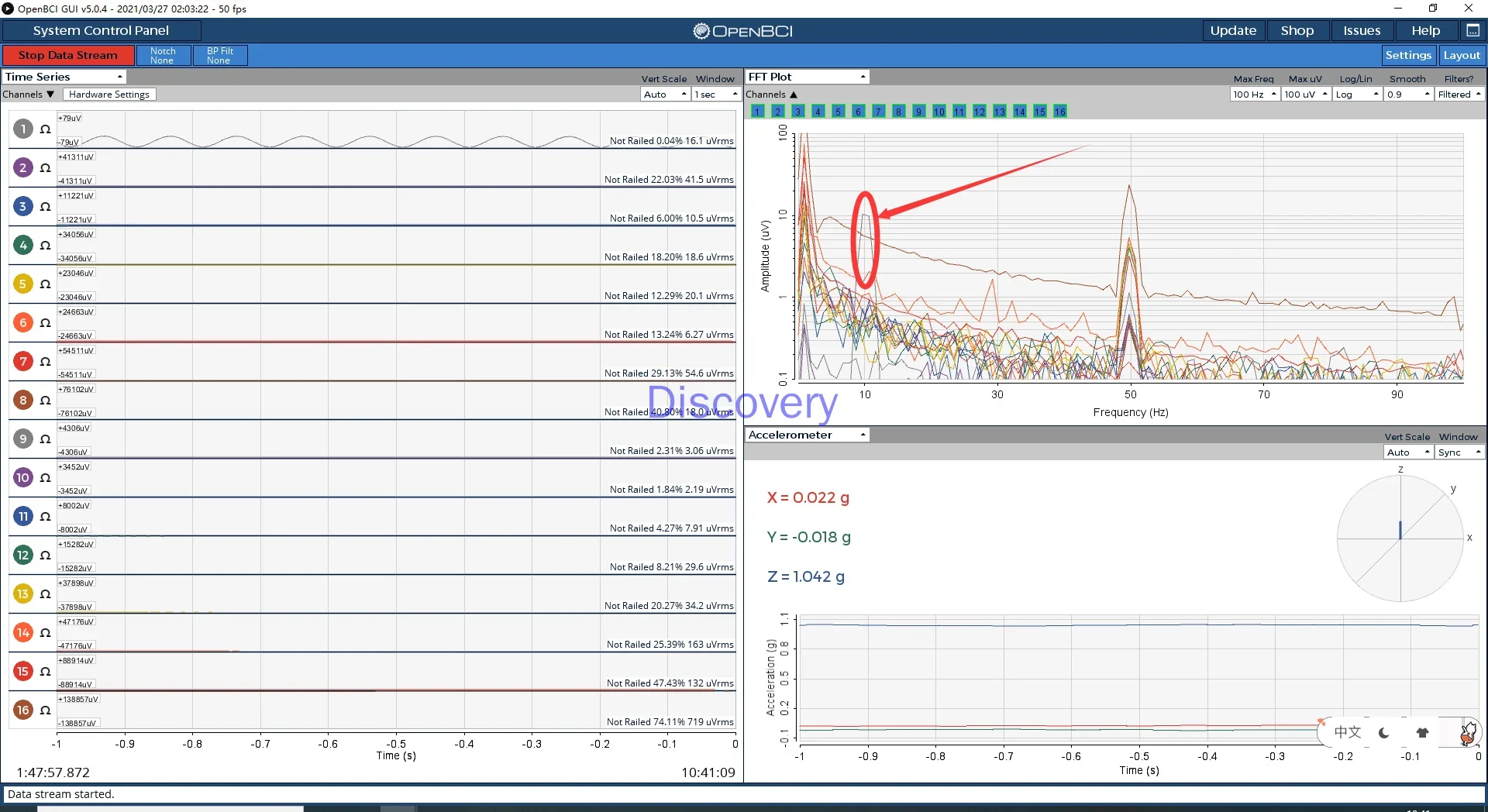The image size is (1488, 812).
Task: Check impedance (ohm icon) for channel 5
Action: (46, 284)
